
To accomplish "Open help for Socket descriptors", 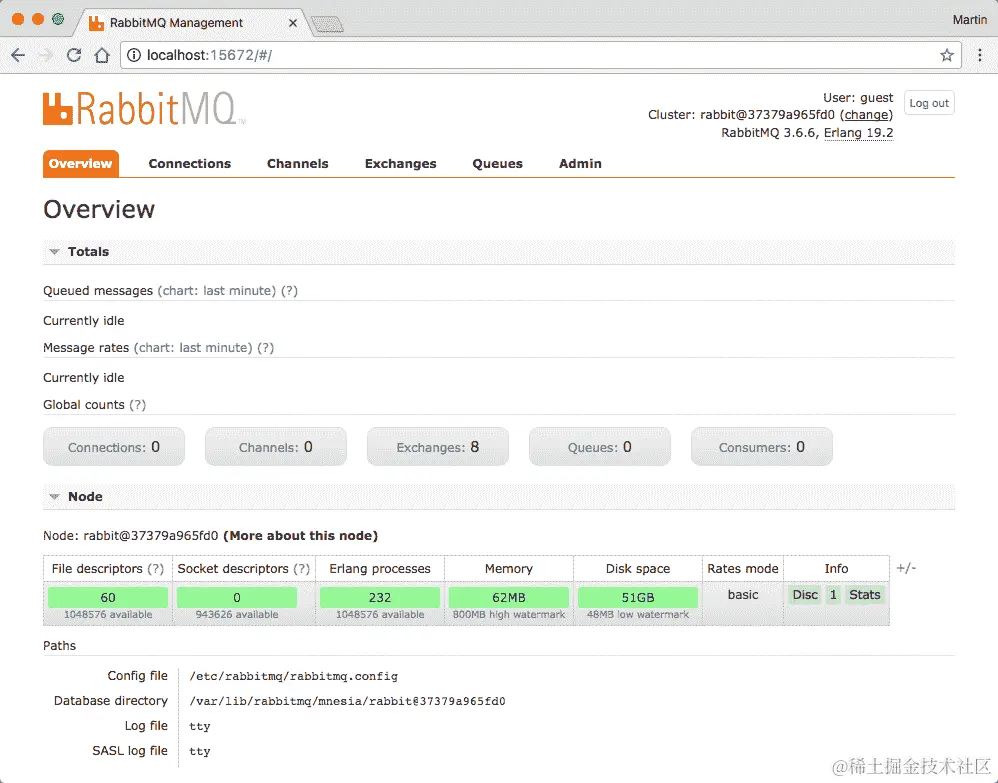I will [302, 569].
